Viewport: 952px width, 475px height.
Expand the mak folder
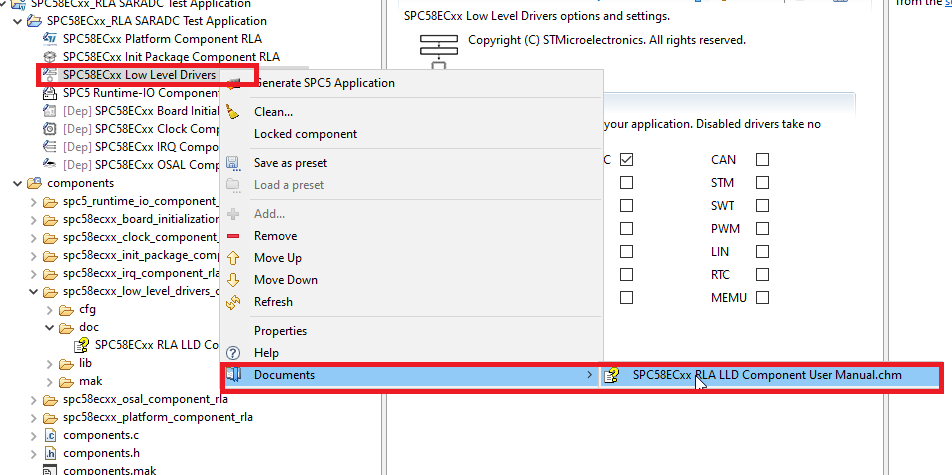click(50, 381)
